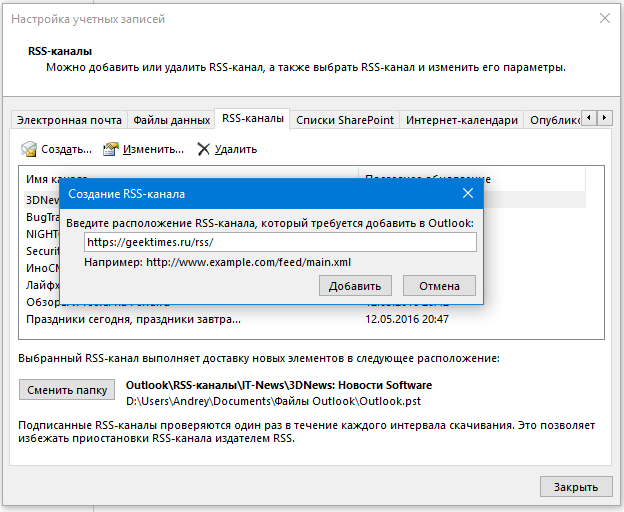Switch to Электронная почта tab

tap(69, 120)
